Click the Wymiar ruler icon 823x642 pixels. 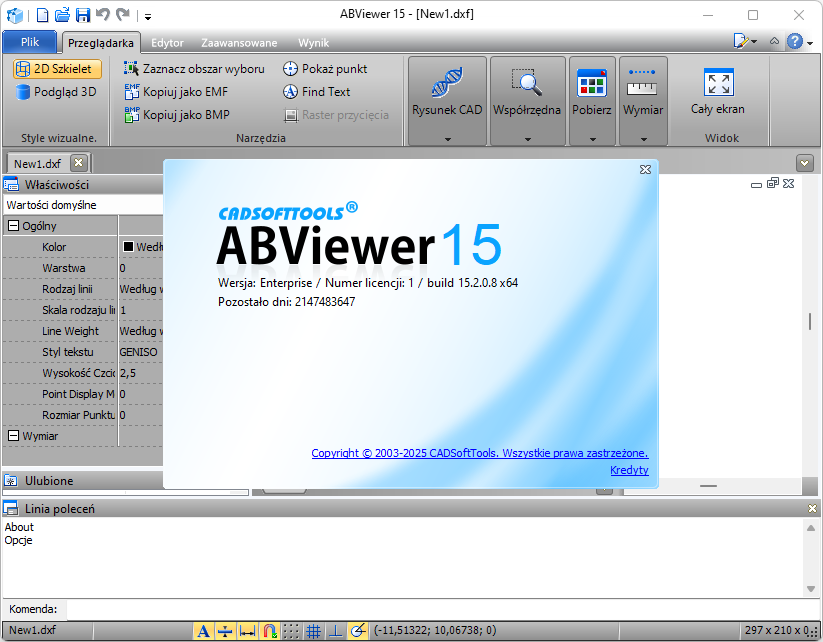tap(642, 82)
